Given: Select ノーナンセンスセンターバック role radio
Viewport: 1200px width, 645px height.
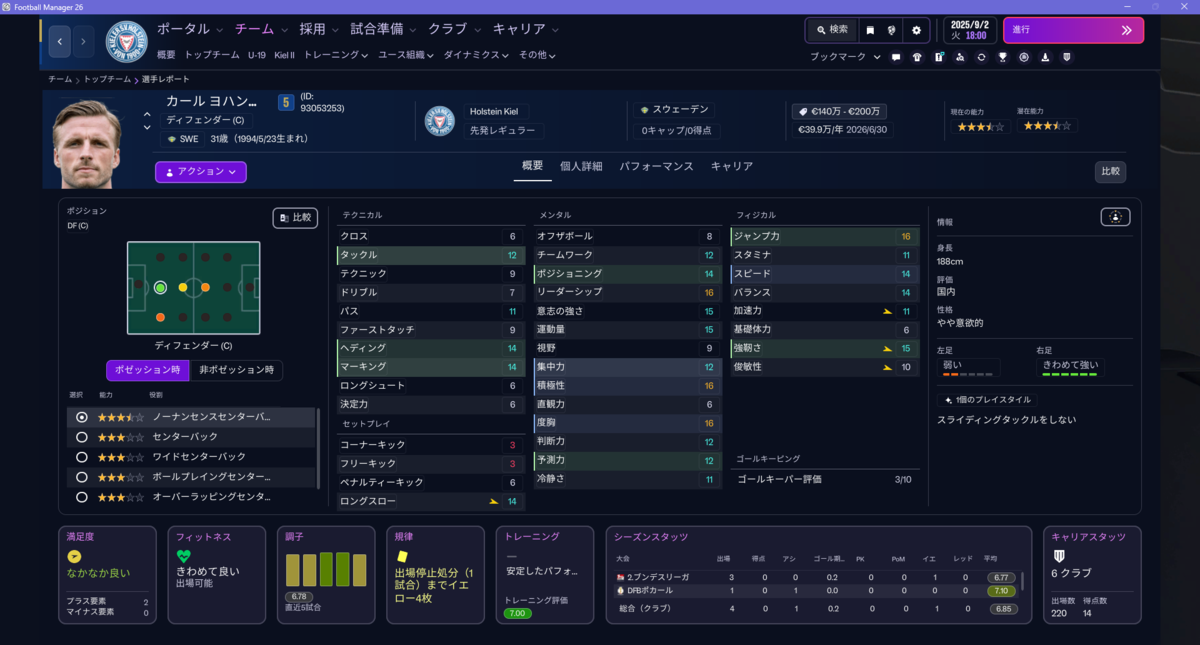Looking at the screenshot, I should click(82, 417).
